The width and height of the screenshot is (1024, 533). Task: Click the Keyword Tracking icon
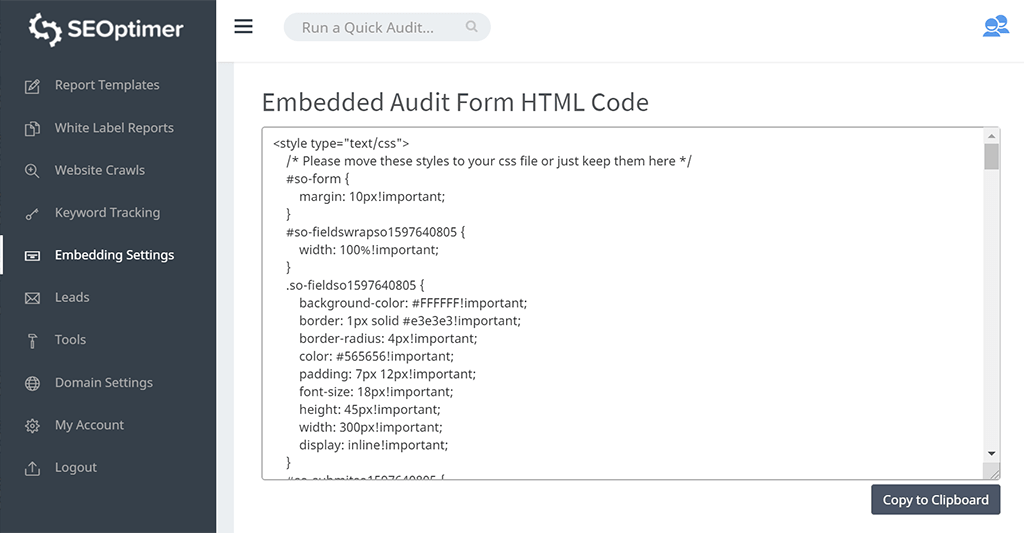tap(33, 213)
